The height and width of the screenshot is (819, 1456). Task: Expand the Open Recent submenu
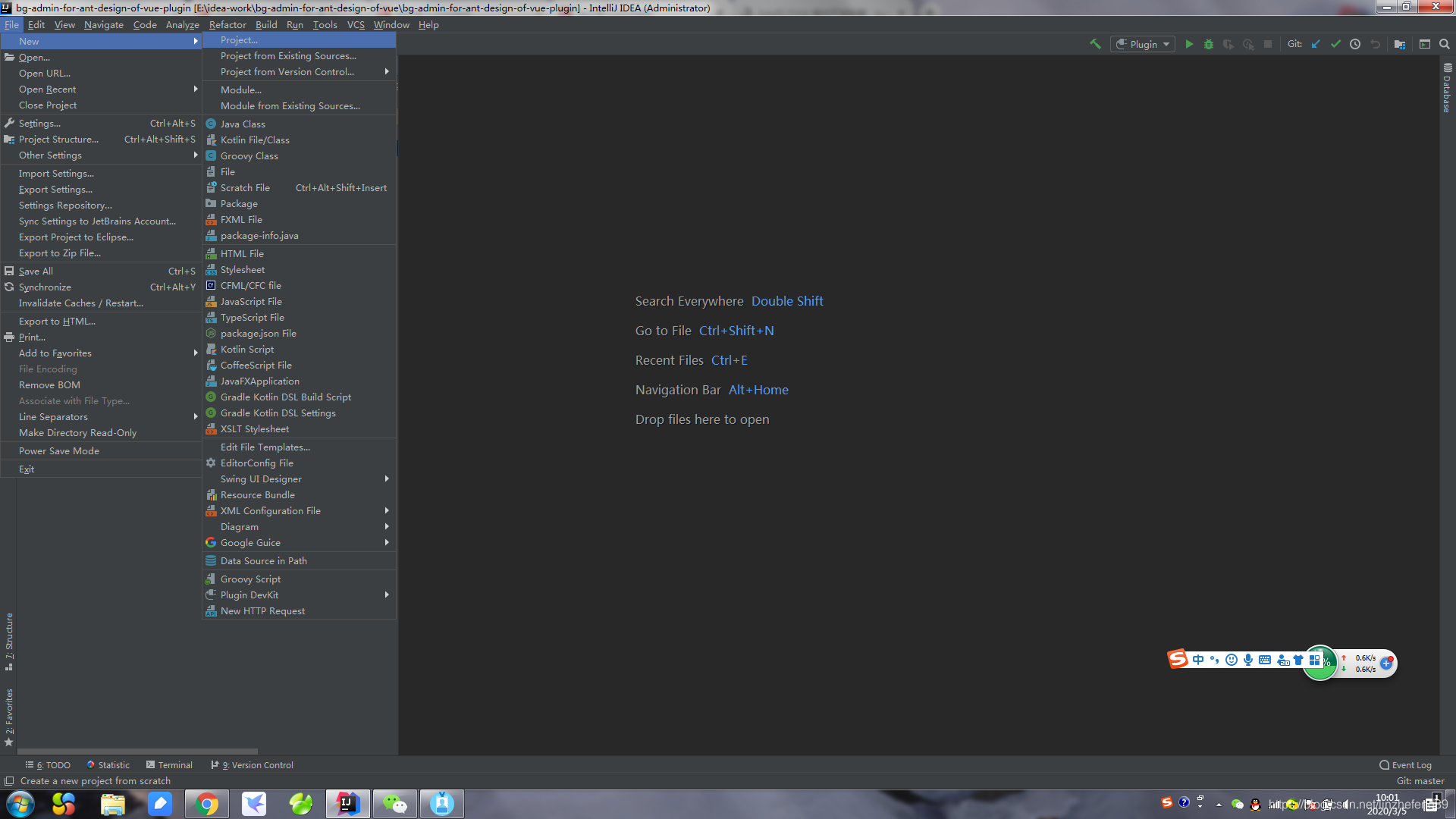click(101, 89)
